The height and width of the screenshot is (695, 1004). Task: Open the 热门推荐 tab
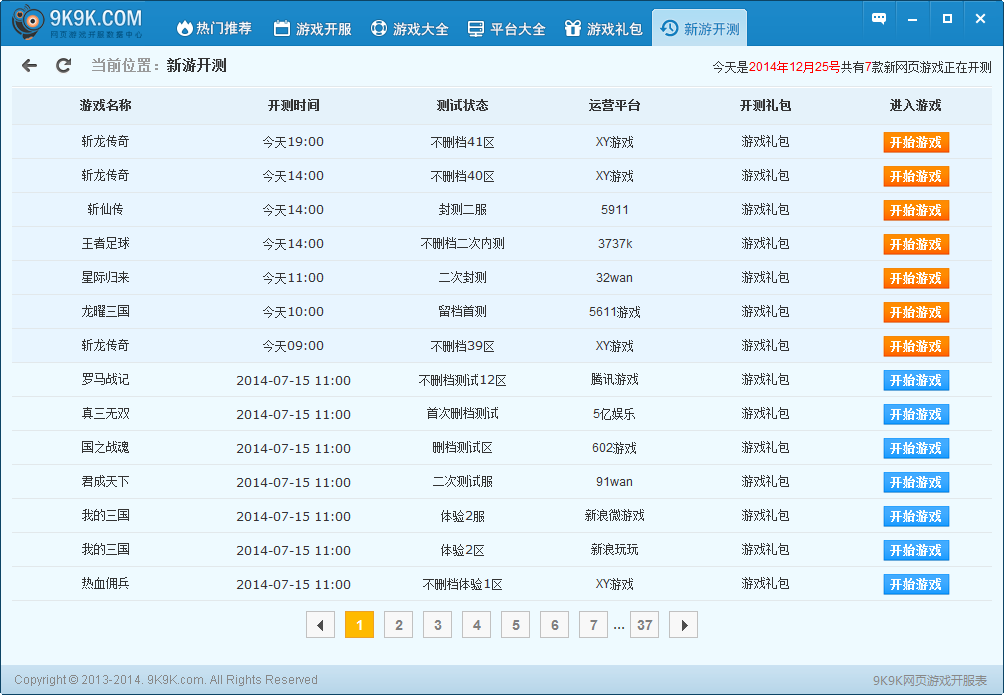(214, 29)
